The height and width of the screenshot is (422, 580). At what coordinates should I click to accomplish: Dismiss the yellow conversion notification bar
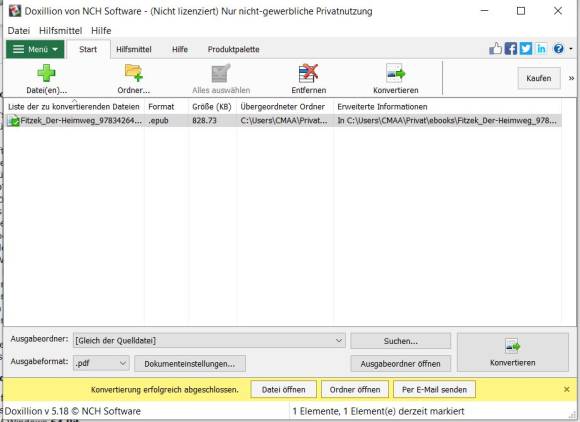566,389
